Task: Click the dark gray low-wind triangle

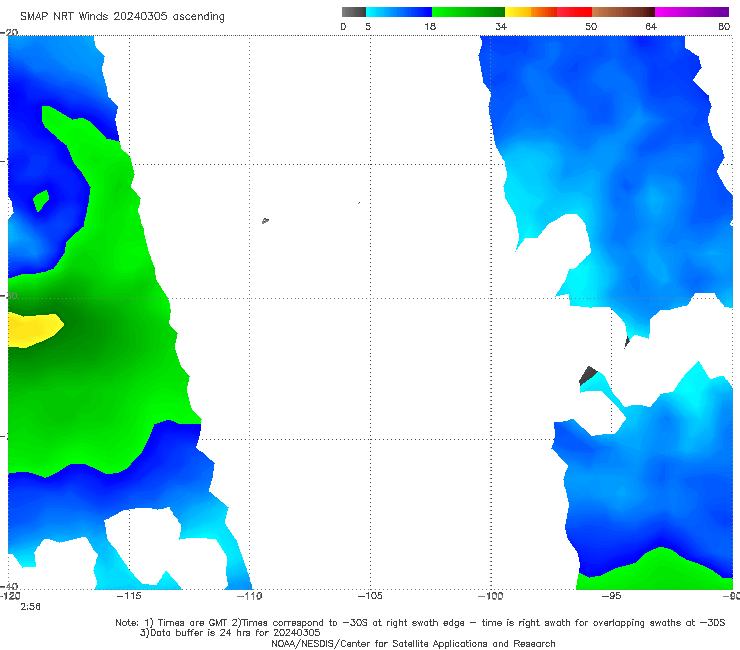Action: 587,374
